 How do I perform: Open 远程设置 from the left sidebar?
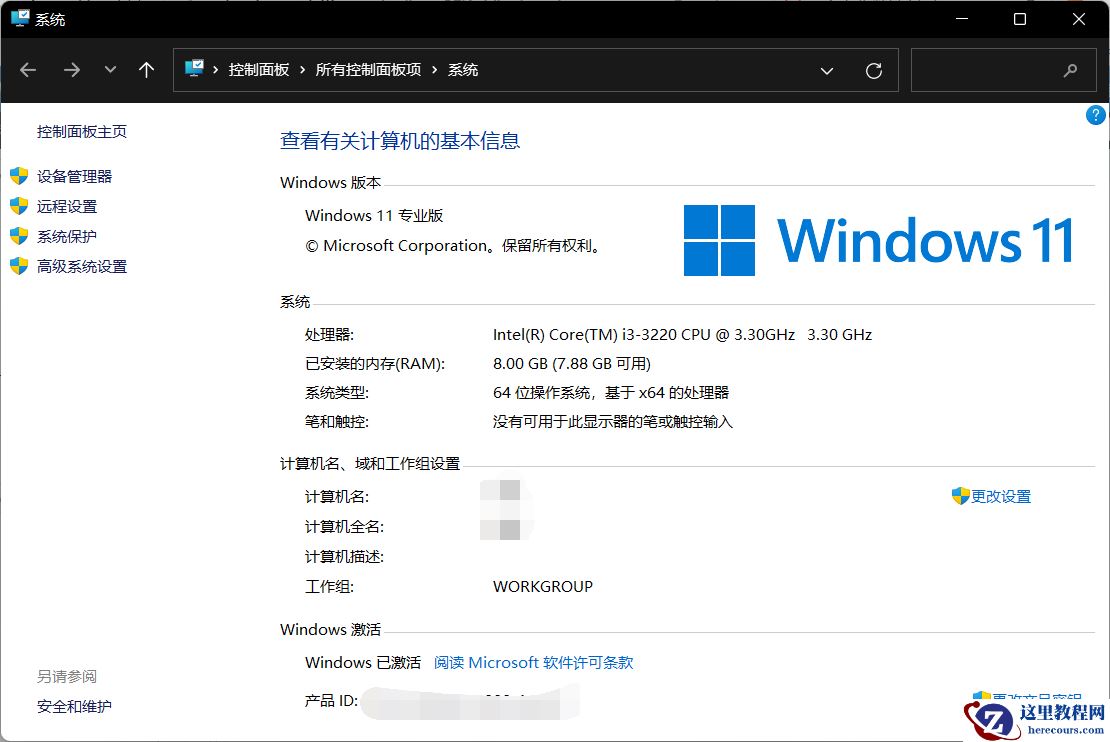click(x=67, y=206)
